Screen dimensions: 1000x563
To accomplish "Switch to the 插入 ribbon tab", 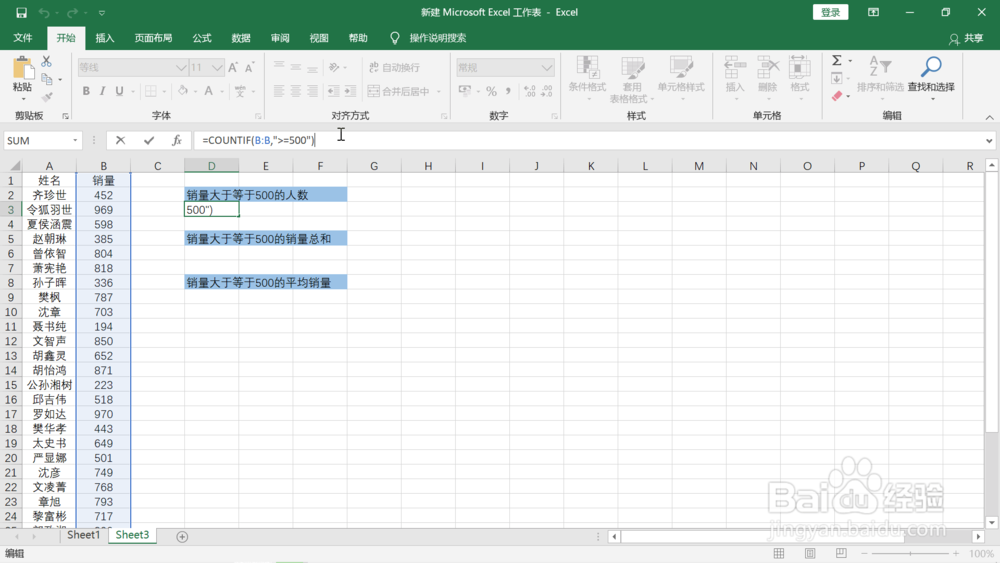I will (105, 38).
